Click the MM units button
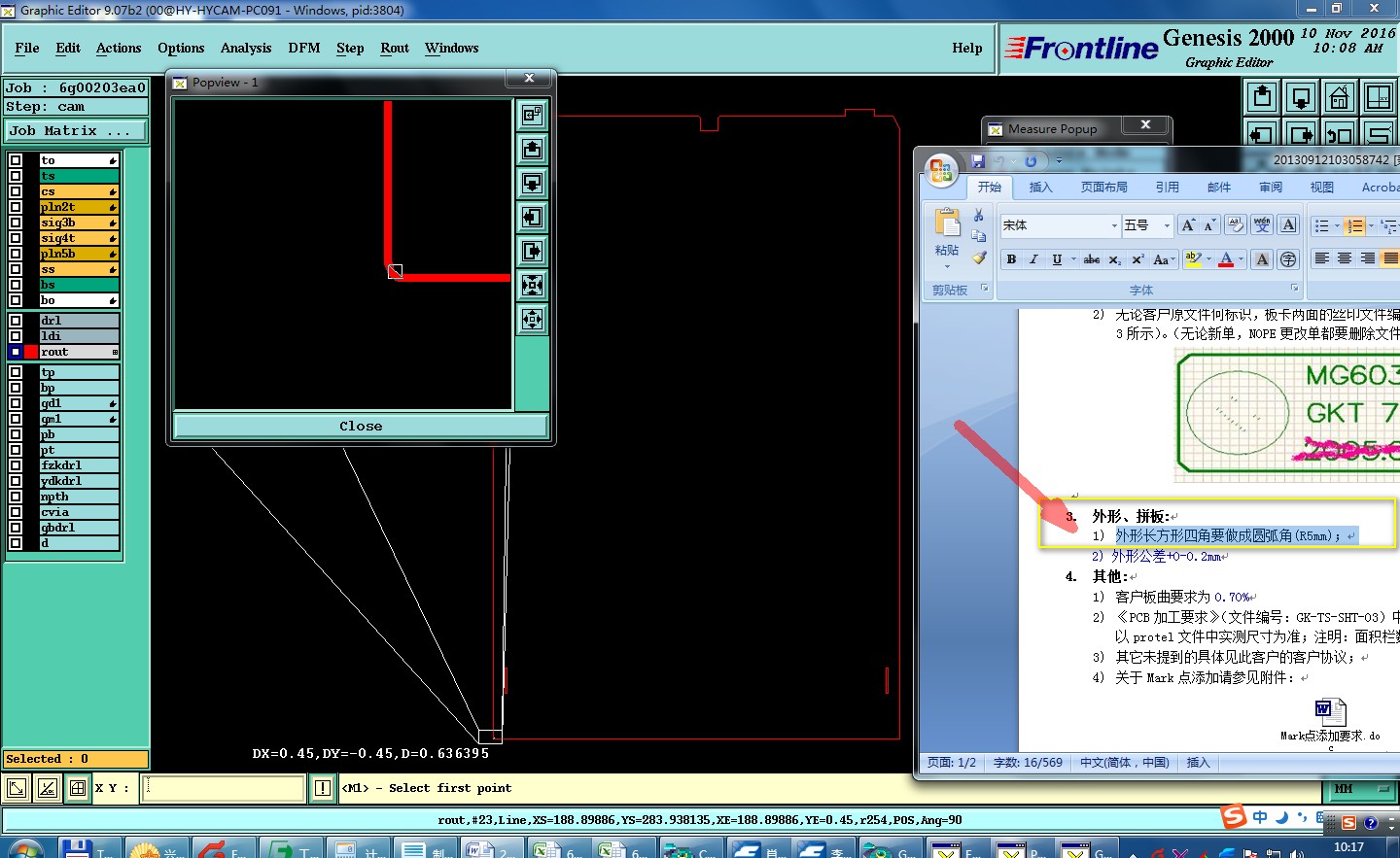1400x858 pixels. (1360, 788)
